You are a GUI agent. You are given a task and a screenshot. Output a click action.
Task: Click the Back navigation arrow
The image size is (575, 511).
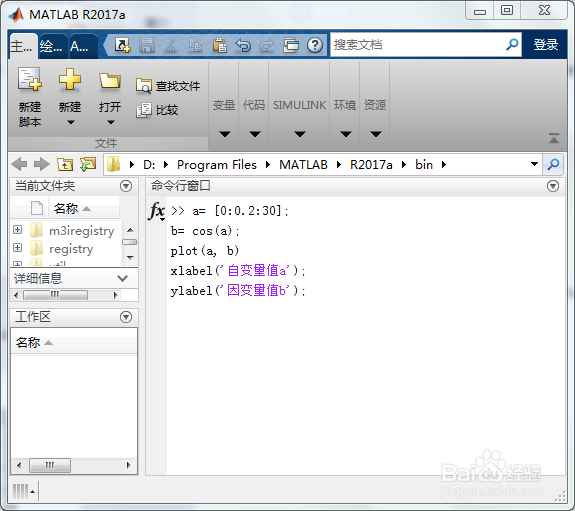point(19,164)
